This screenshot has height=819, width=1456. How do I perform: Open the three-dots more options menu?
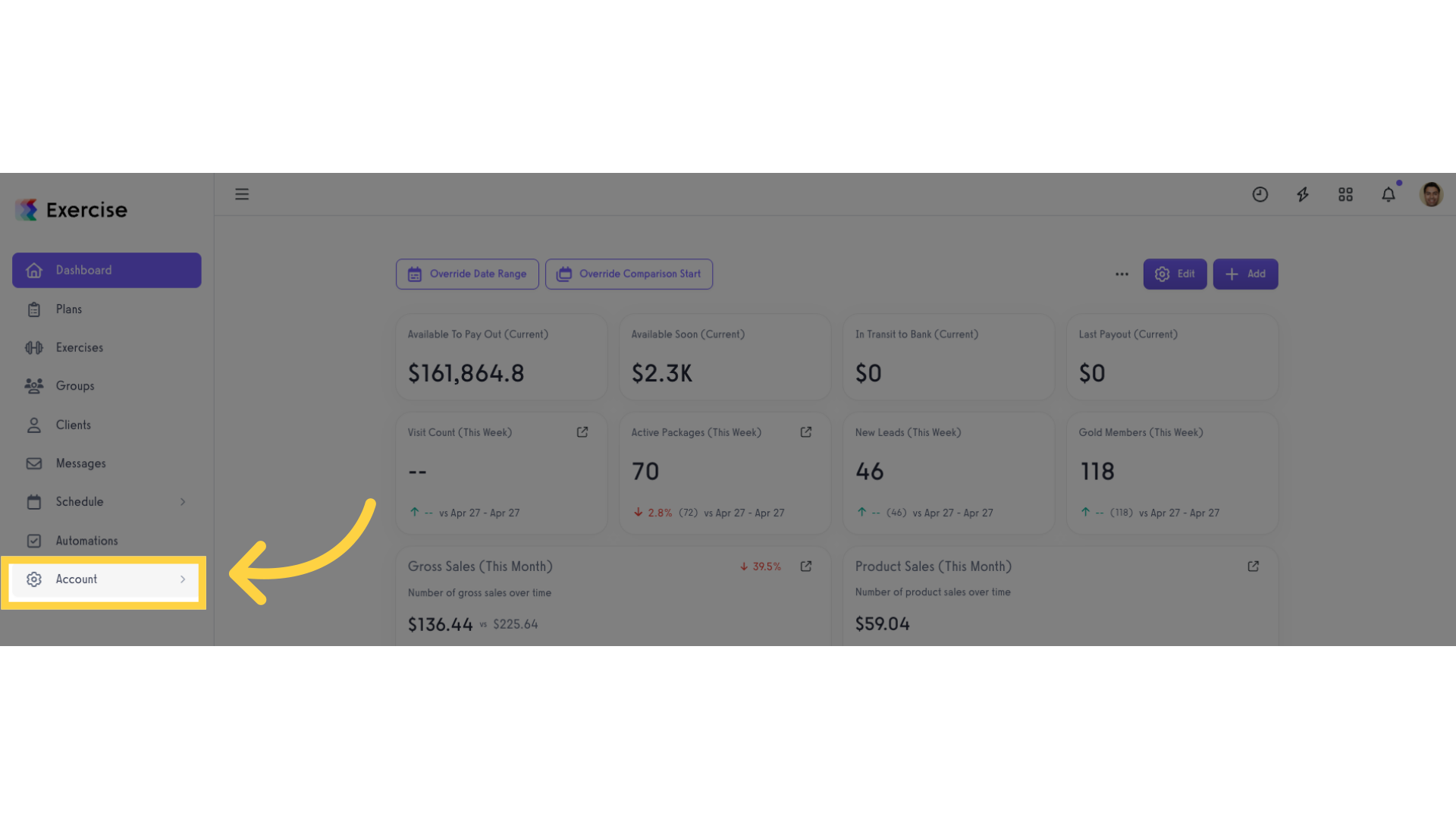pos(1122,275)
